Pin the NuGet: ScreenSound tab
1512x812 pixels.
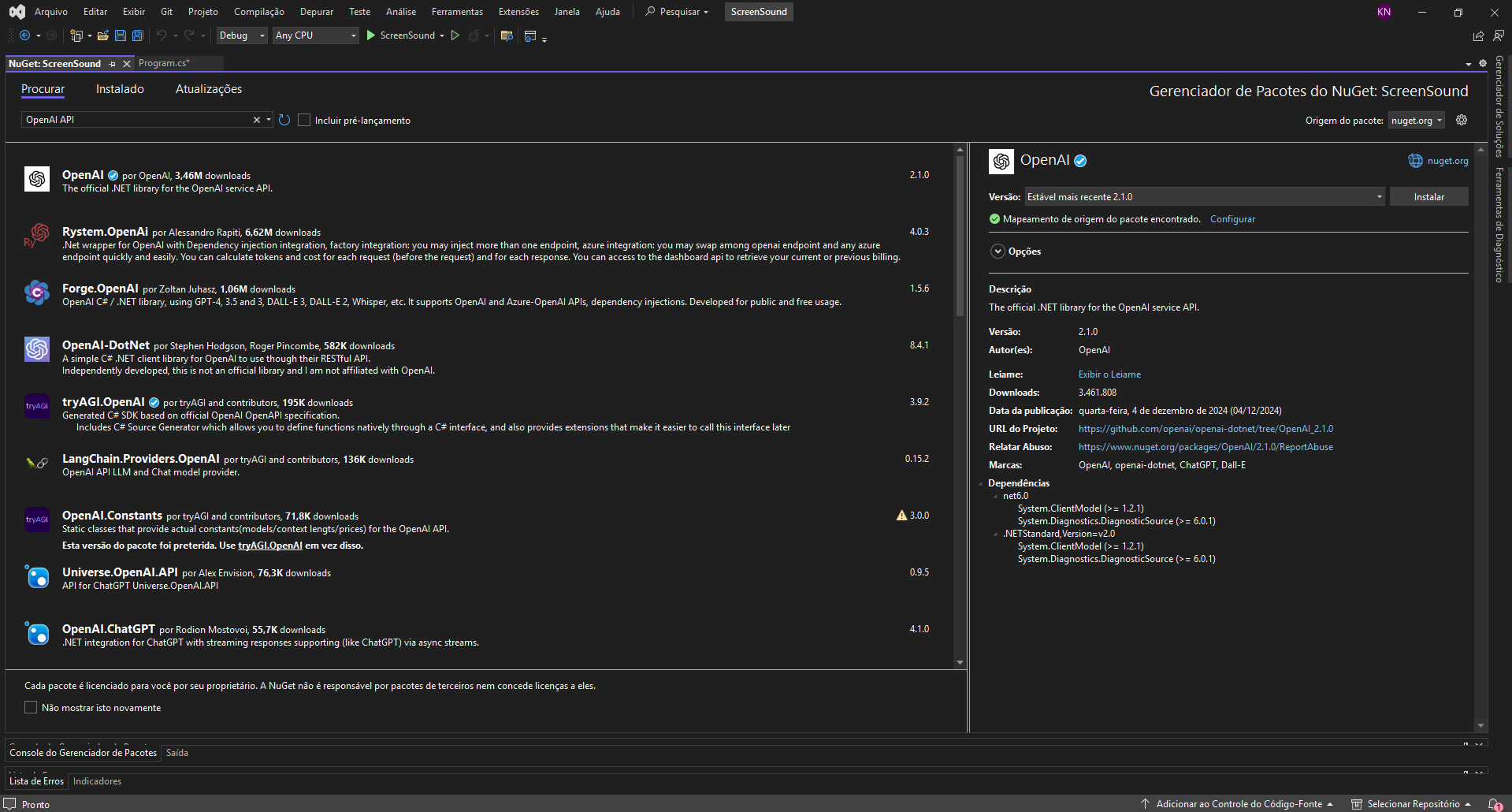113,64
